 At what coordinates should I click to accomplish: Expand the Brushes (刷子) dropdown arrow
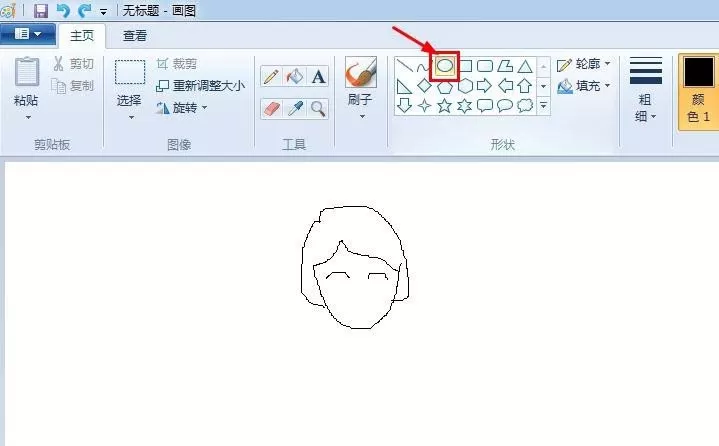(x=362, y=116)
